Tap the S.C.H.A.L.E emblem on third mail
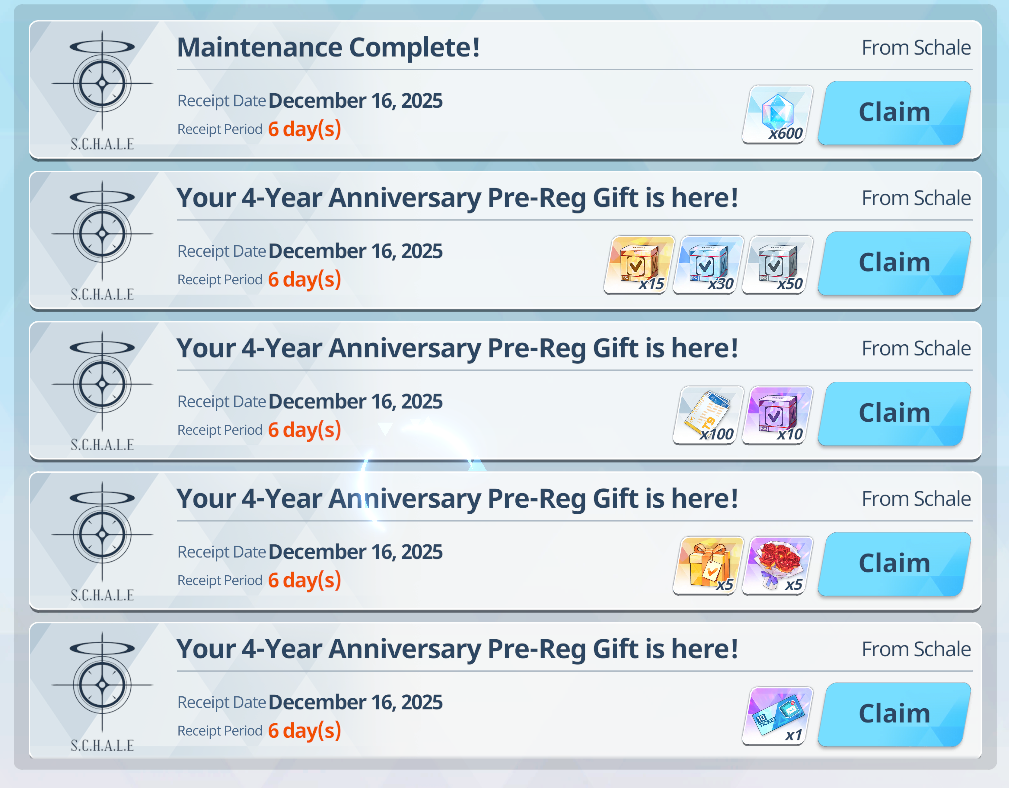The height and width of the screenshot is (788, 1009). [x=102, y=391]
